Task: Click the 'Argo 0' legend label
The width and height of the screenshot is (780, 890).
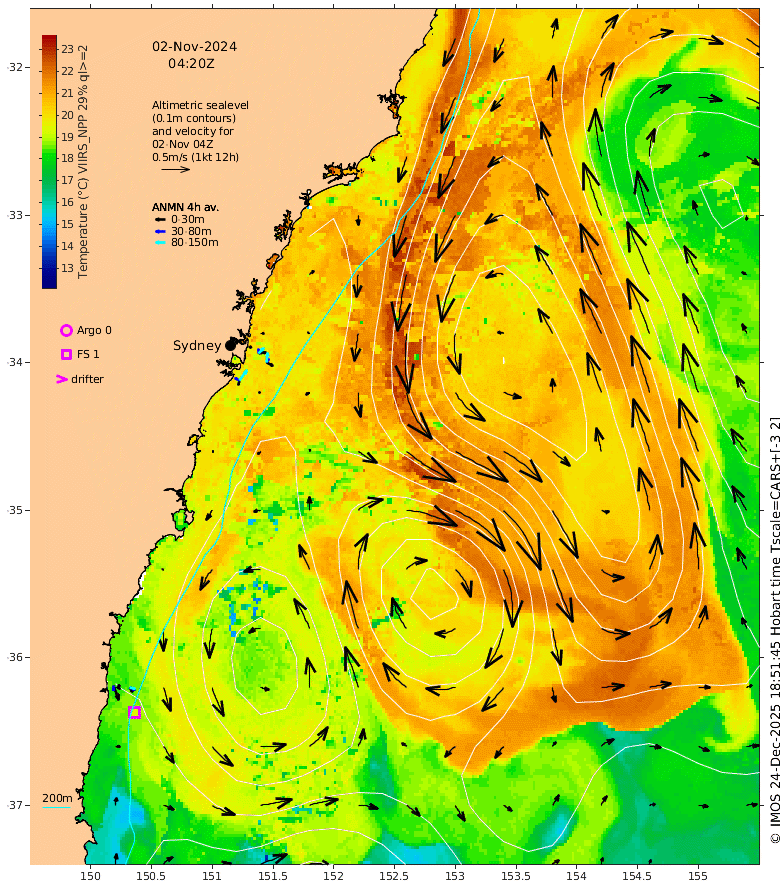Action: coord(94,330)
